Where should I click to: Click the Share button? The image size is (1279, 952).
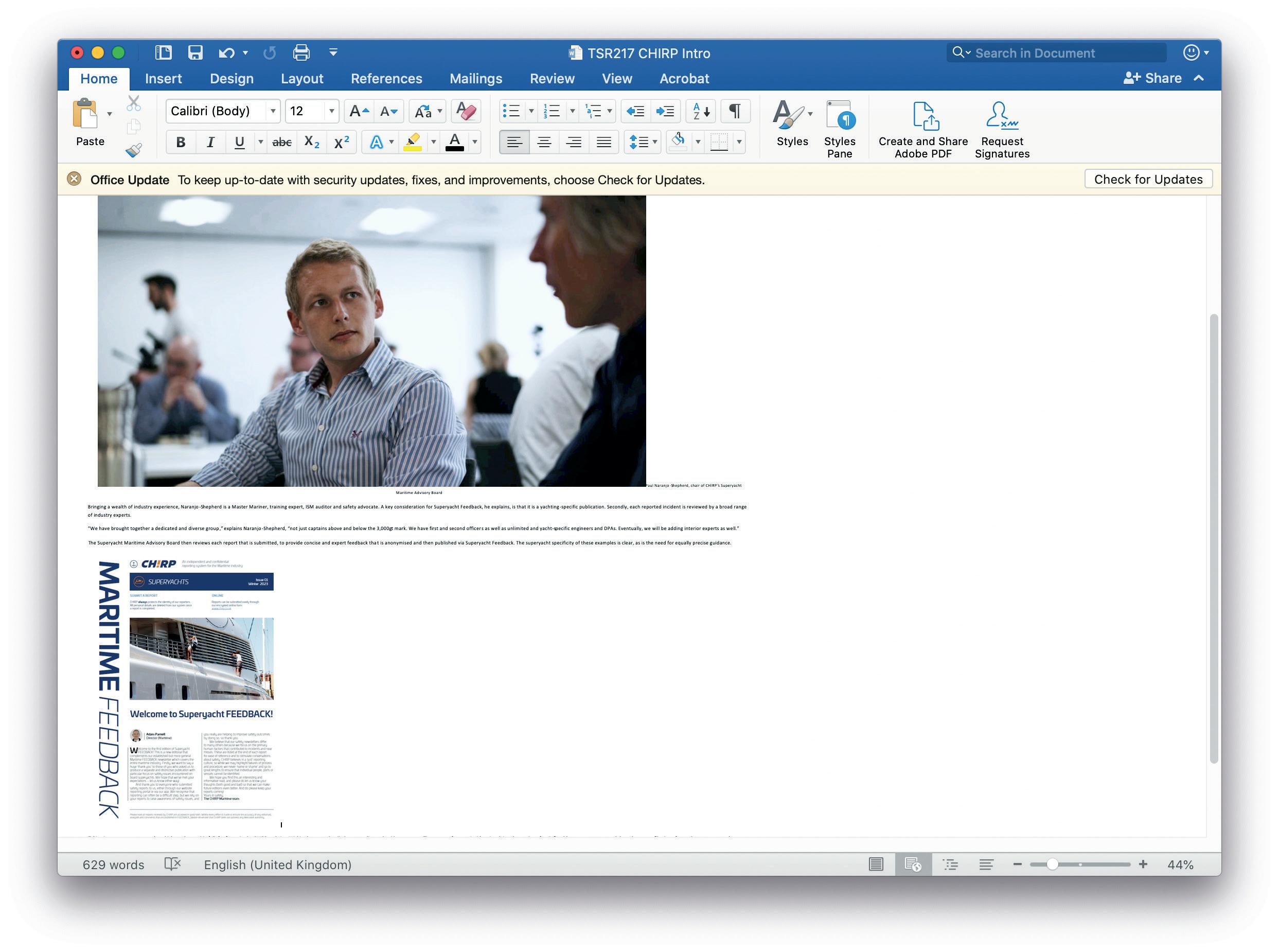1152,78
